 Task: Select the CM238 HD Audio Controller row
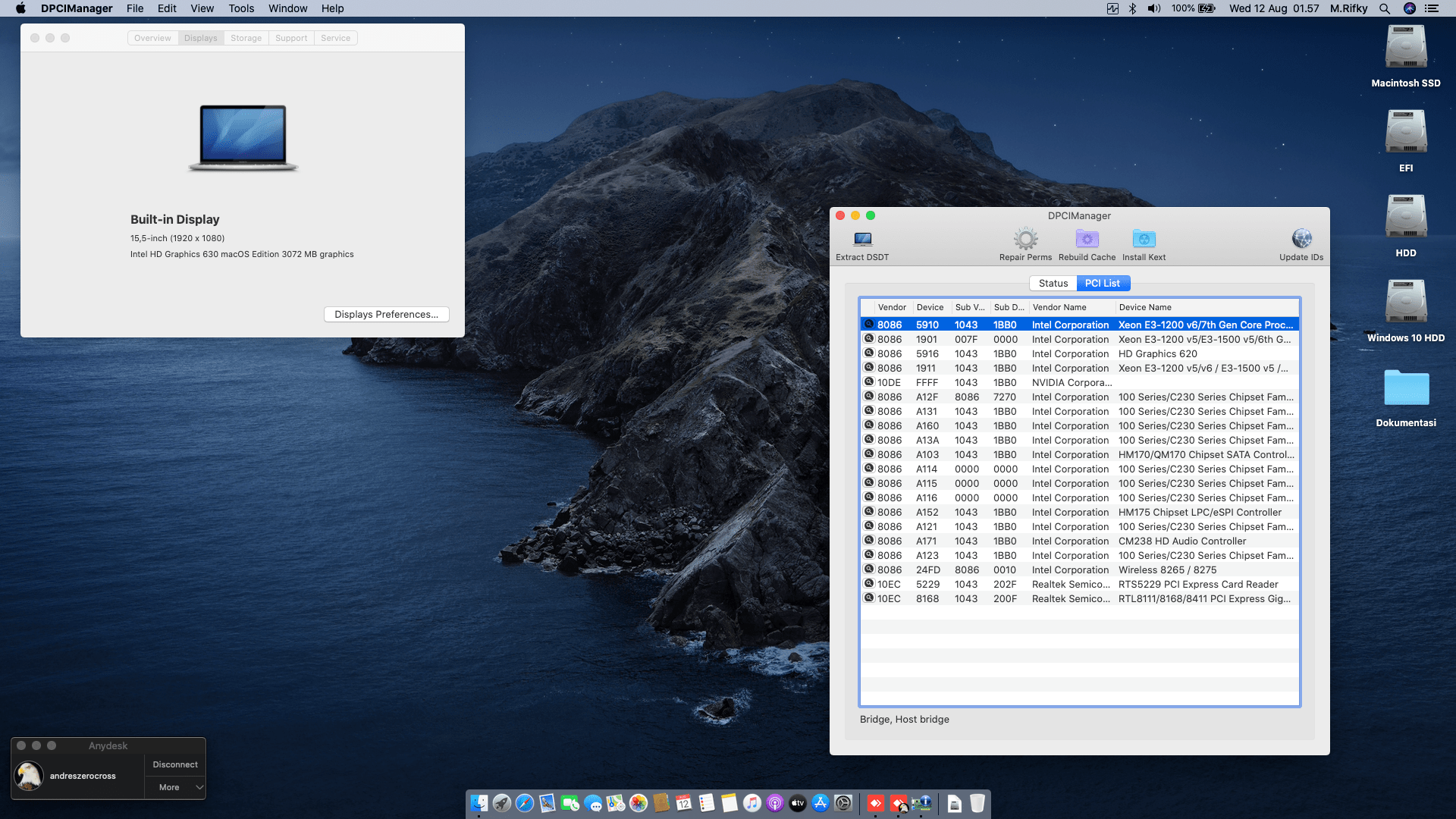1181,541
